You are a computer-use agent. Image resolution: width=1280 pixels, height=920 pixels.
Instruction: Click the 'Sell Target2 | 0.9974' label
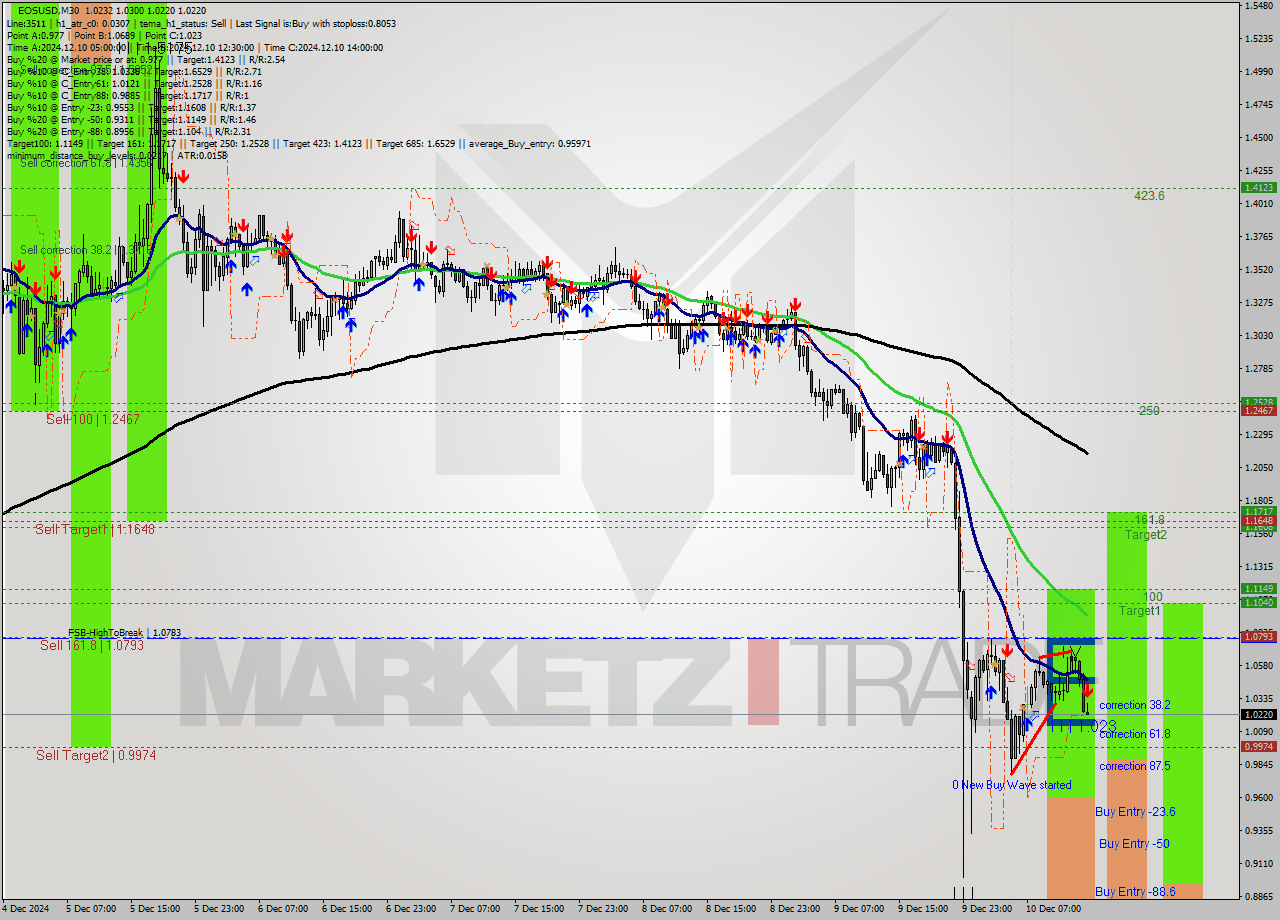[96, 755]
